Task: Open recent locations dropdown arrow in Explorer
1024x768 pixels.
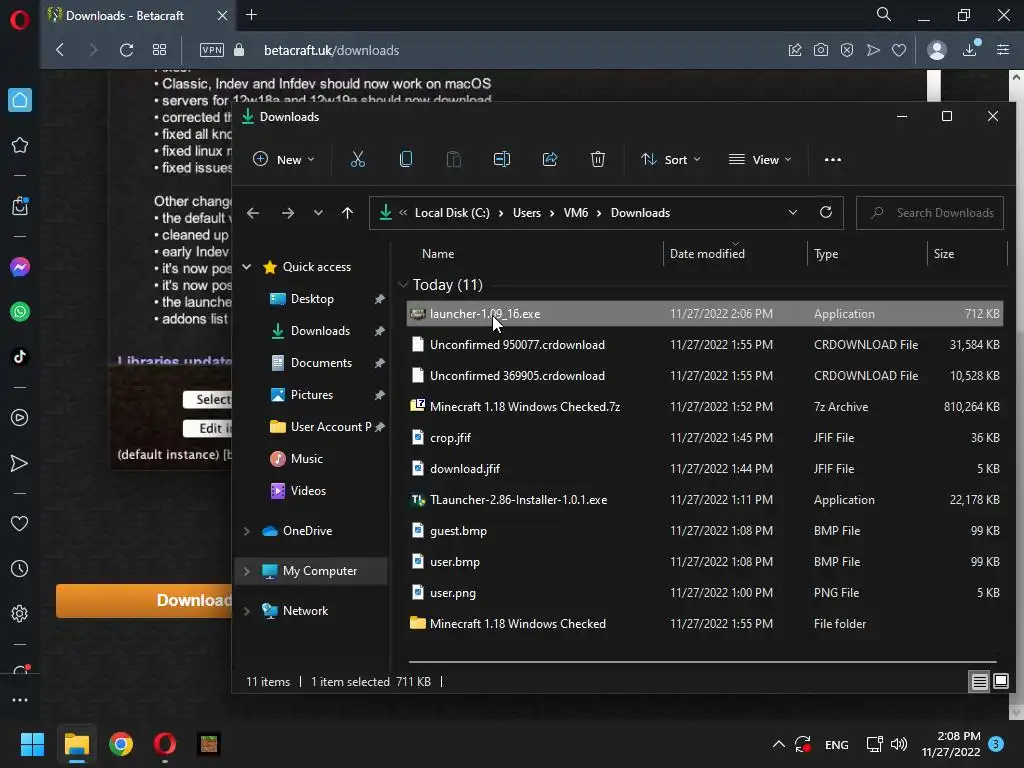Action: 318,213
